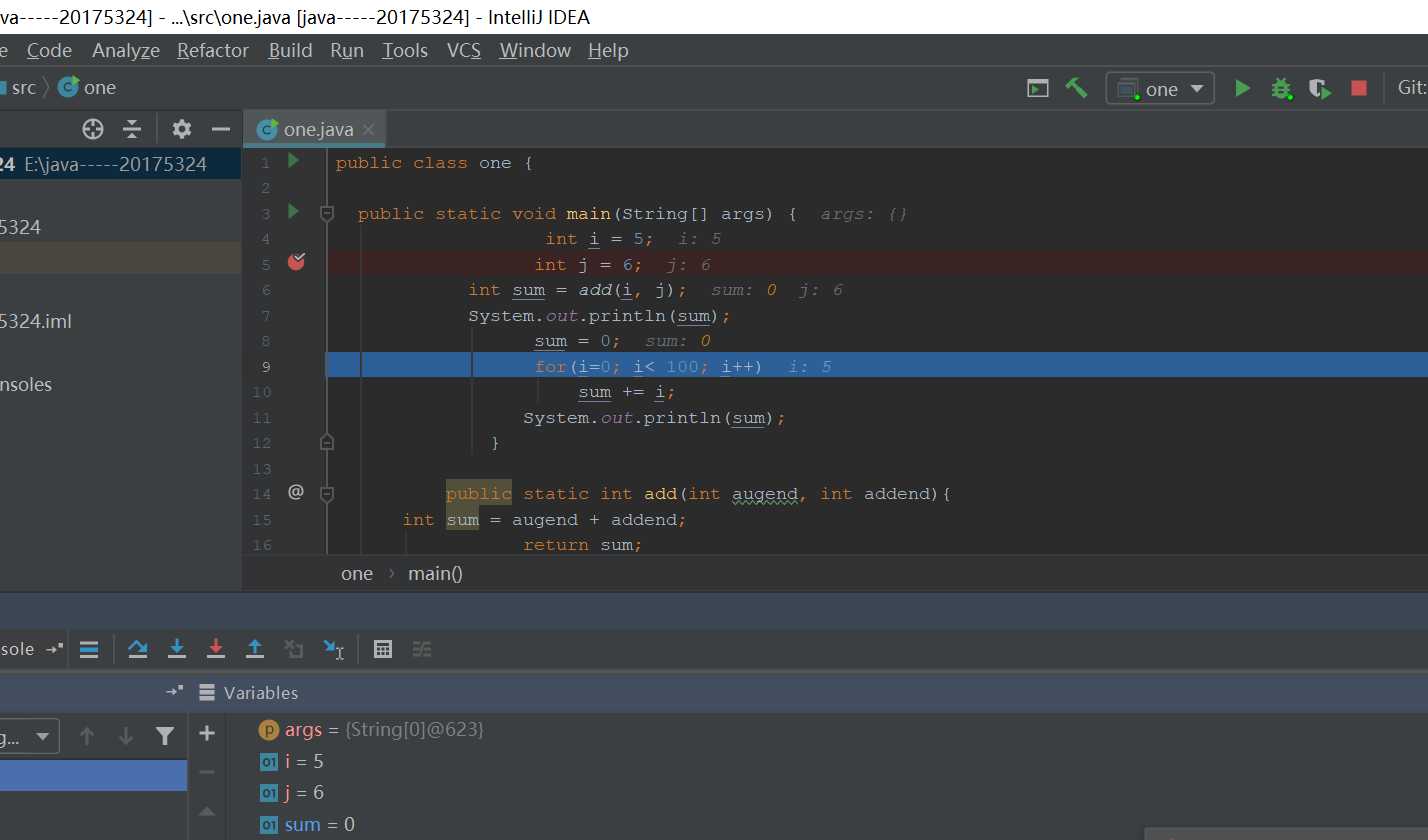
Task: Open the Help menu
Action: tap(608, 50)
